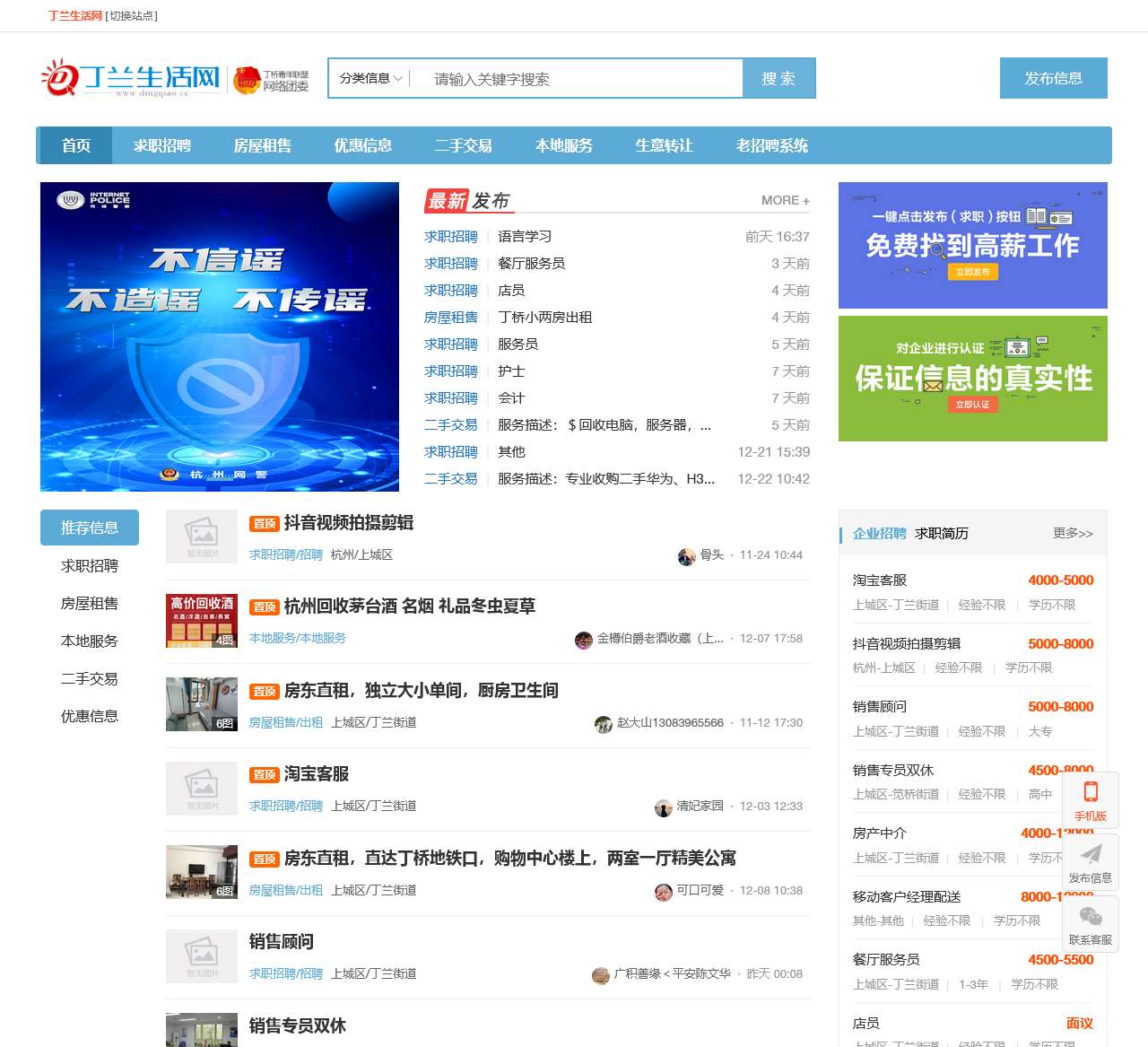Click the 切换站点 link
This screenshot has width=1148, height=1047.
click(x=131, y=15)
